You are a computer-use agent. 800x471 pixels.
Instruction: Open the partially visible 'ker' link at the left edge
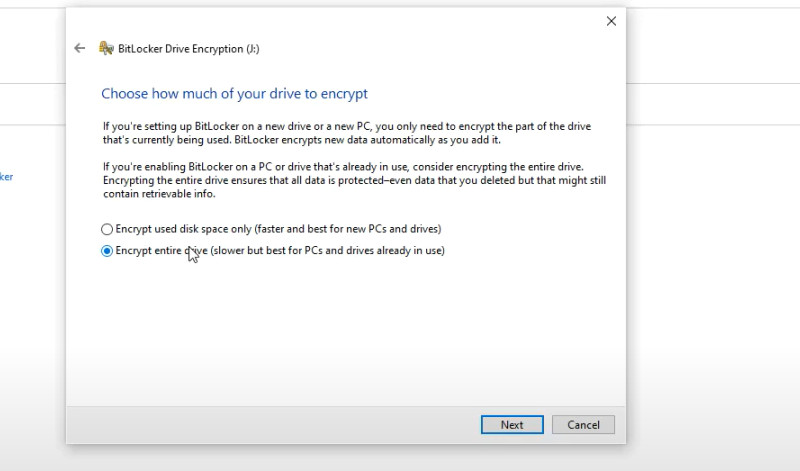pos(6,177)
